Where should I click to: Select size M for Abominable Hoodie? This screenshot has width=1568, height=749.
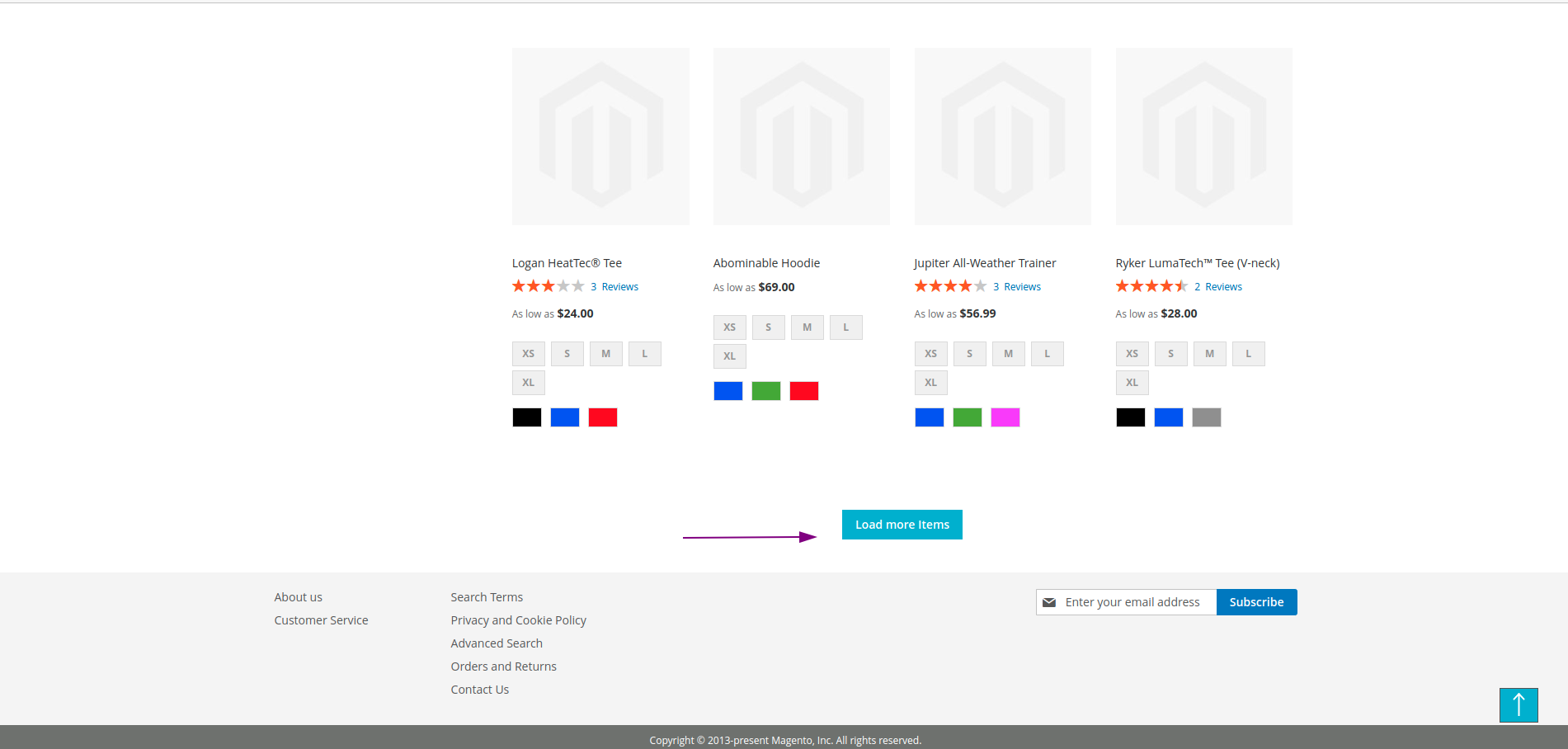tap(808, 327)
